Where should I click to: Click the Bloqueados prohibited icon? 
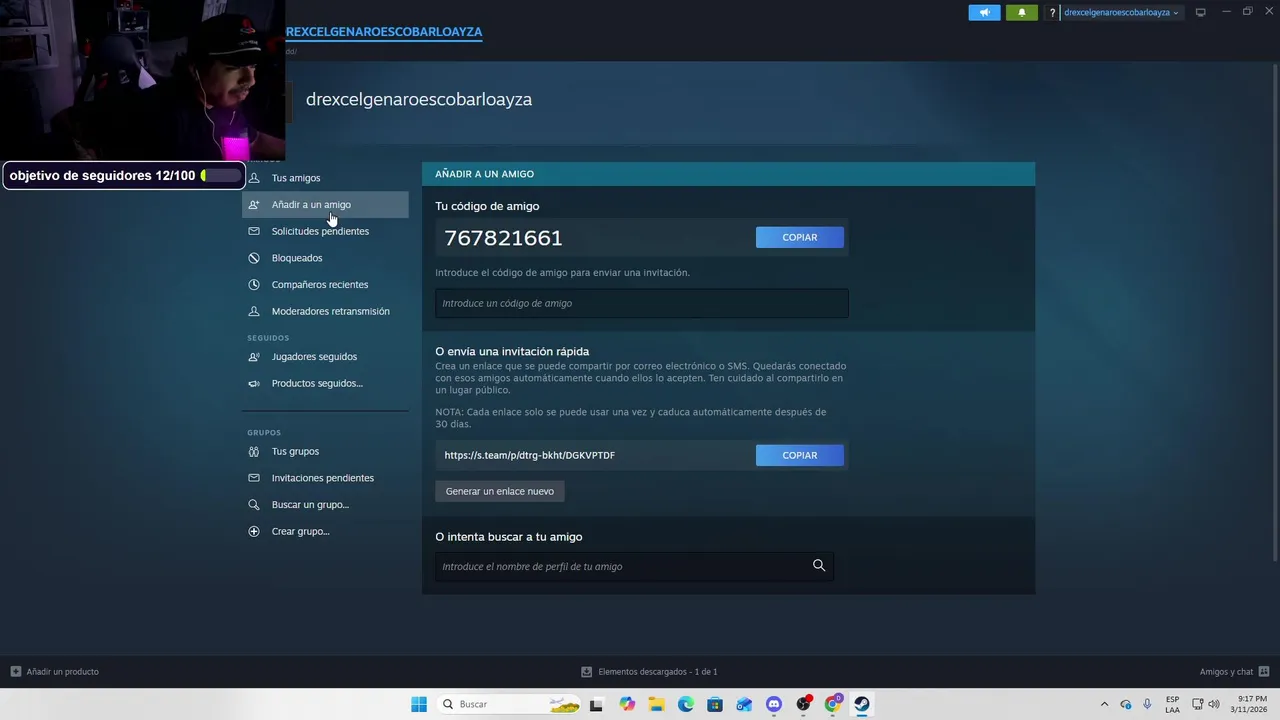[254, 258]
